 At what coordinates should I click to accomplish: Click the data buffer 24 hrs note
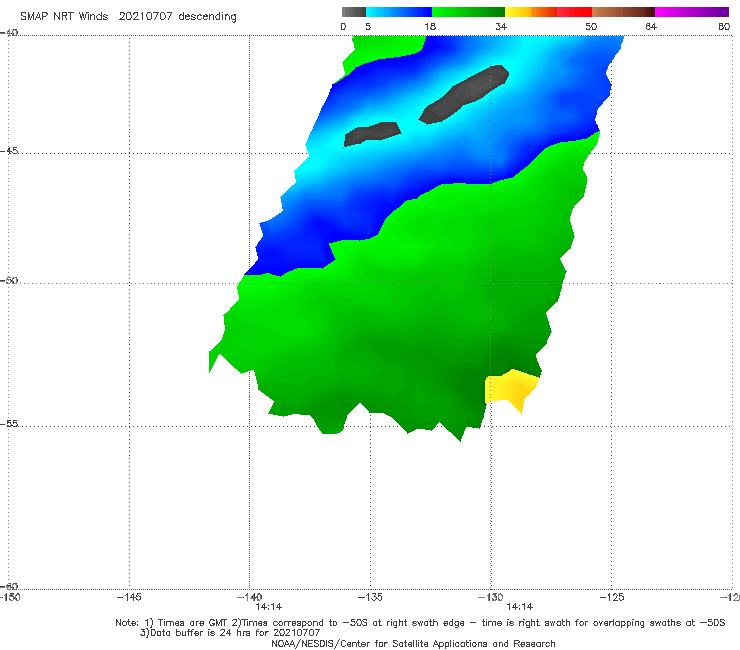(x=230, y=633)
